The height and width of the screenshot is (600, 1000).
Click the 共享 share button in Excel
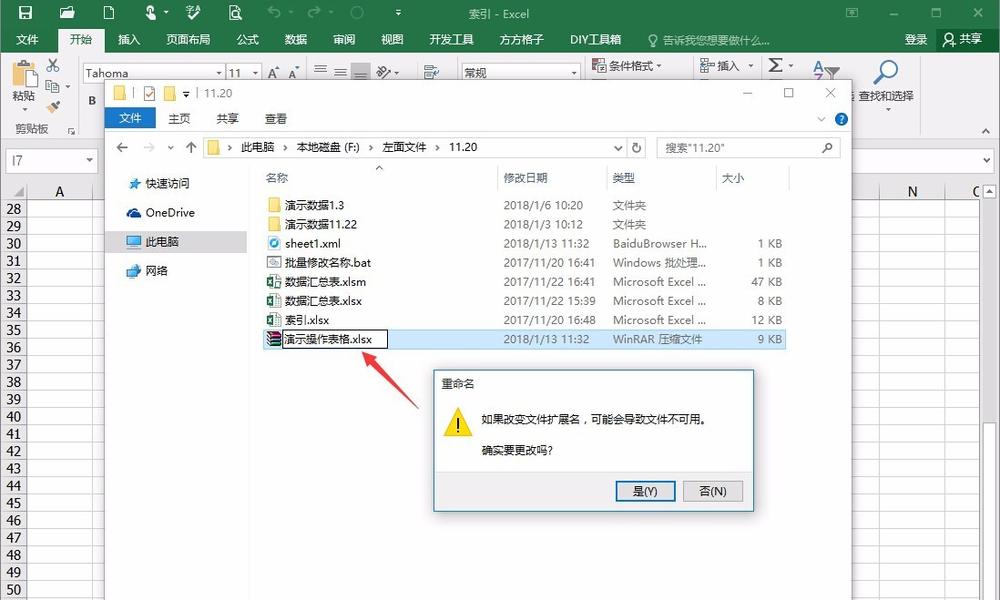coord(962,40)
